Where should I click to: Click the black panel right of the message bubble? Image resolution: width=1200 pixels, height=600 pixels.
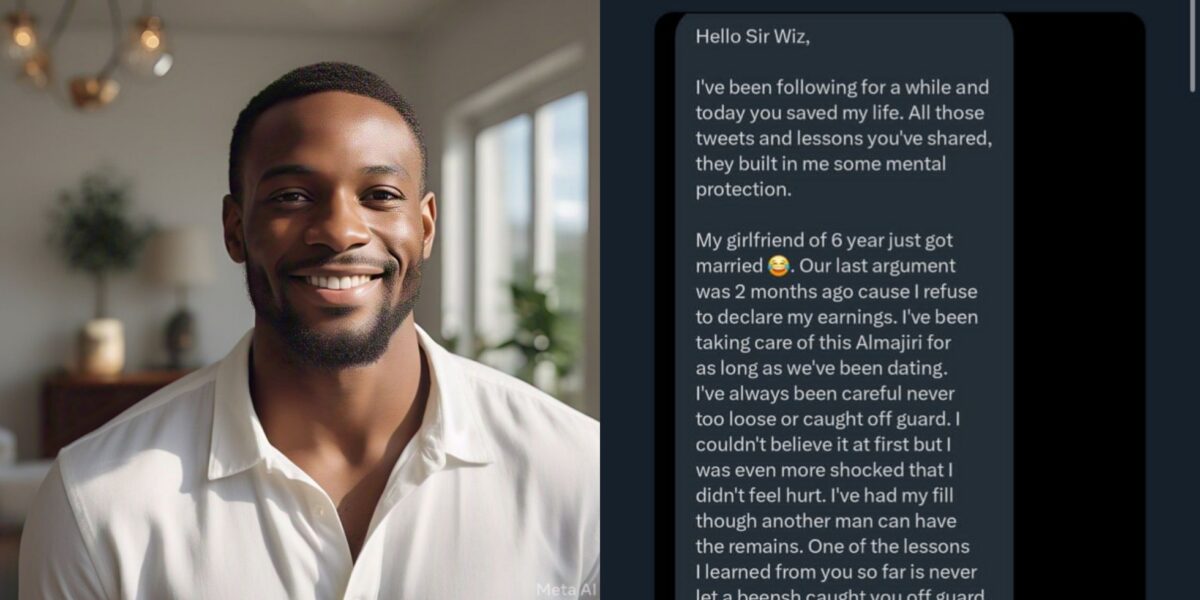1078,300
